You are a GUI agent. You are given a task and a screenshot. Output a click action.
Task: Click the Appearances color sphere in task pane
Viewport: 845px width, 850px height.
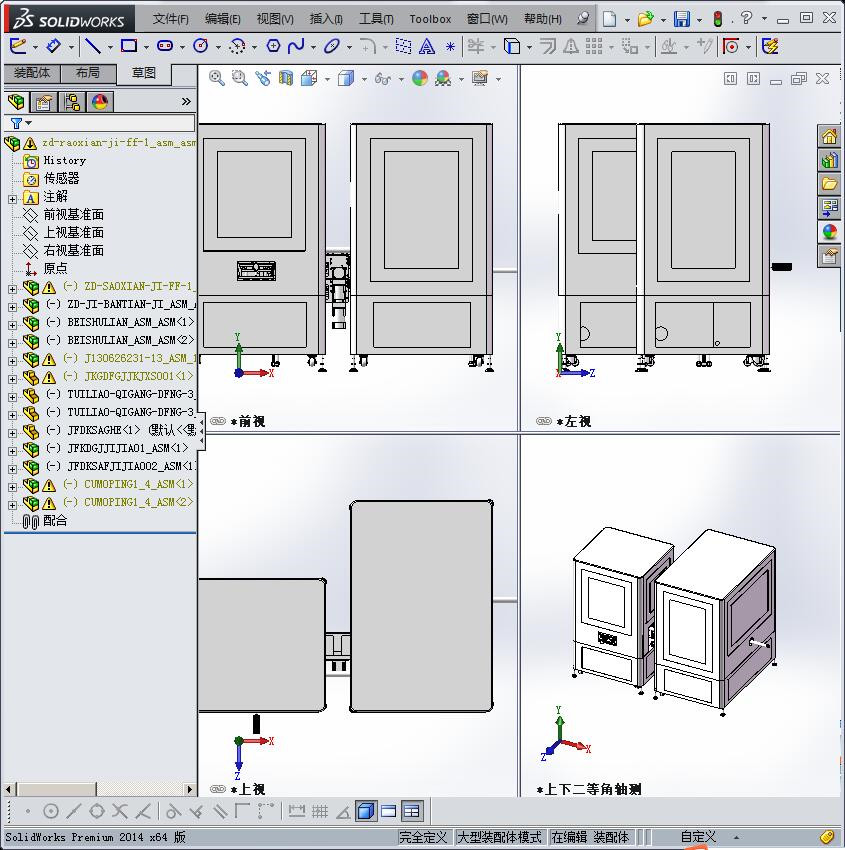point(829,232)
